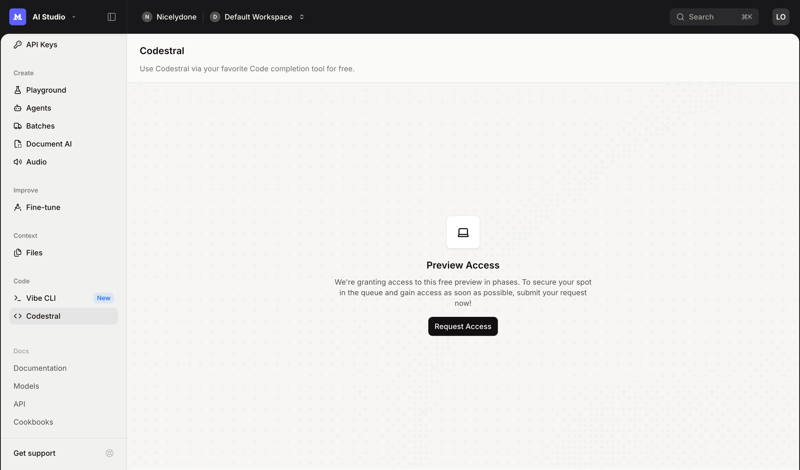The image size is (800, 470).
Task: Open the Files page
Action: pyautogui.click(x=34, y=253)
